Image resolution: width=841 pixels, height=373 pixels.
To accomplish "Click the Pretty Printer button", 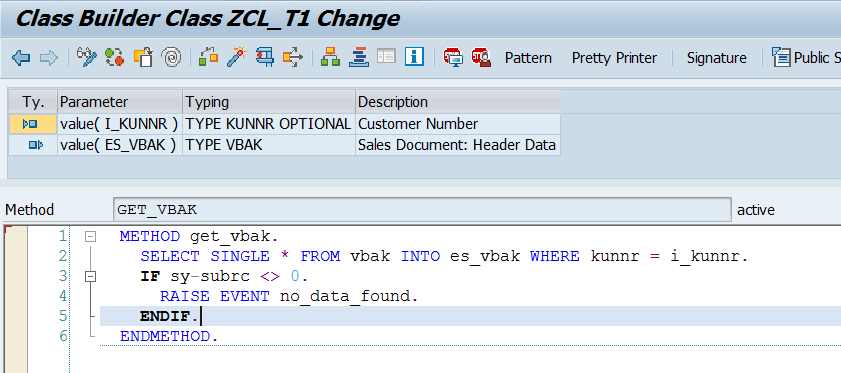I will point(615,58).
